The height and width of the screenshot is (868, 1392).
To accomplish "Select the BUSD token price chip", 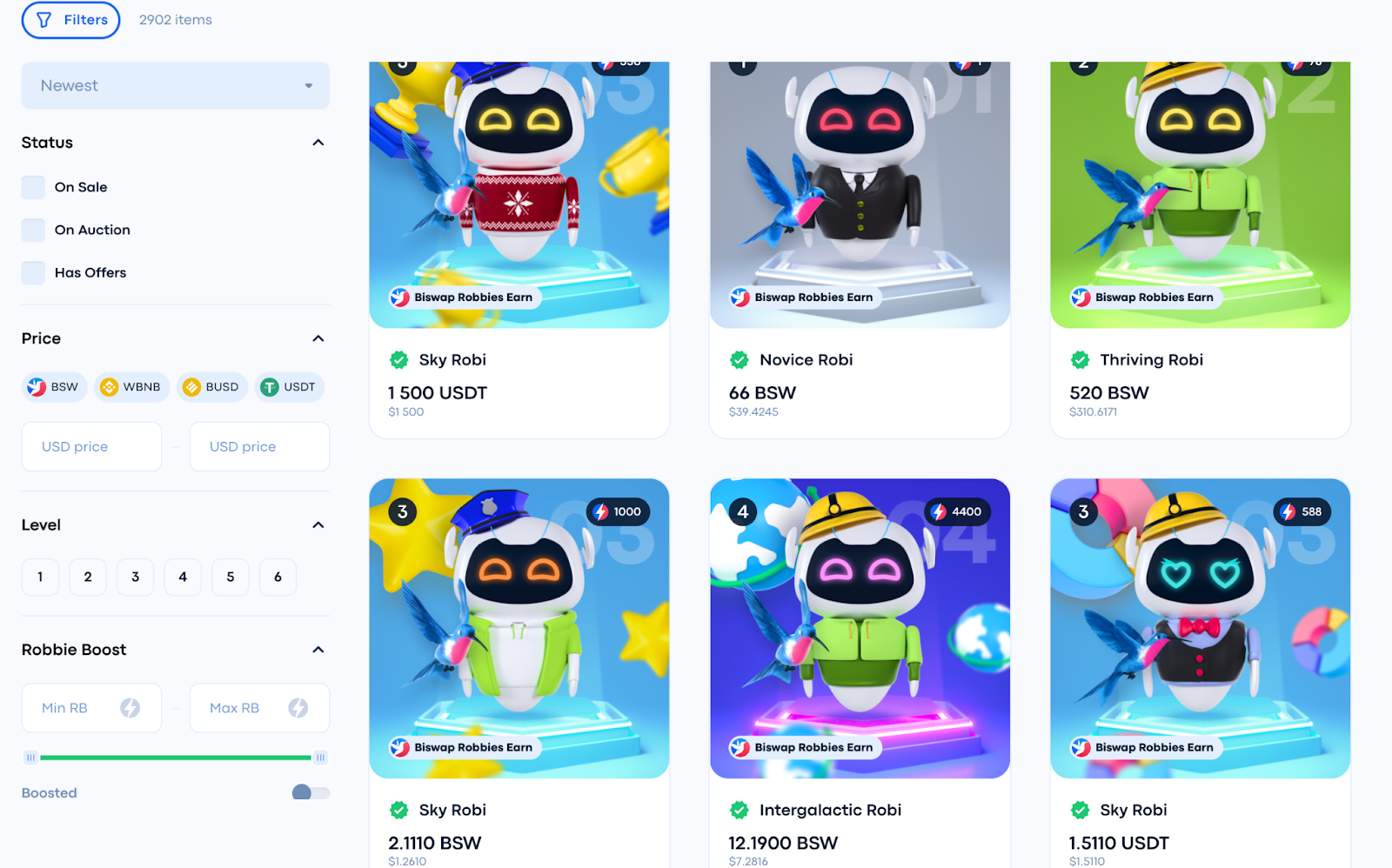I will (x=212, y=387).
